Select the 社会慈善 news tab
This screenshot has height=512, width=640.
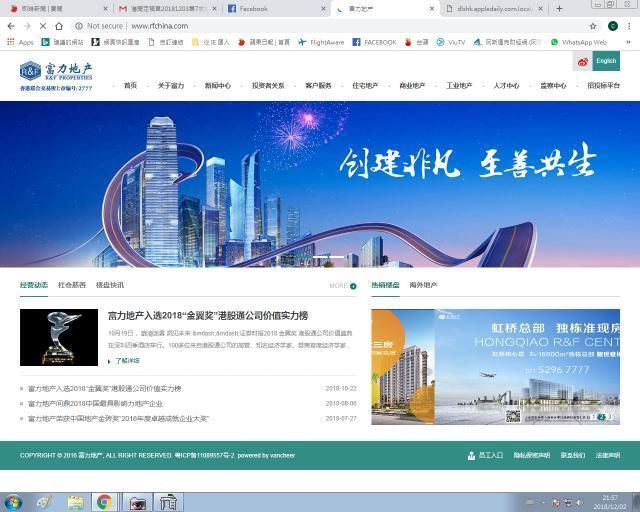point(72,285)
